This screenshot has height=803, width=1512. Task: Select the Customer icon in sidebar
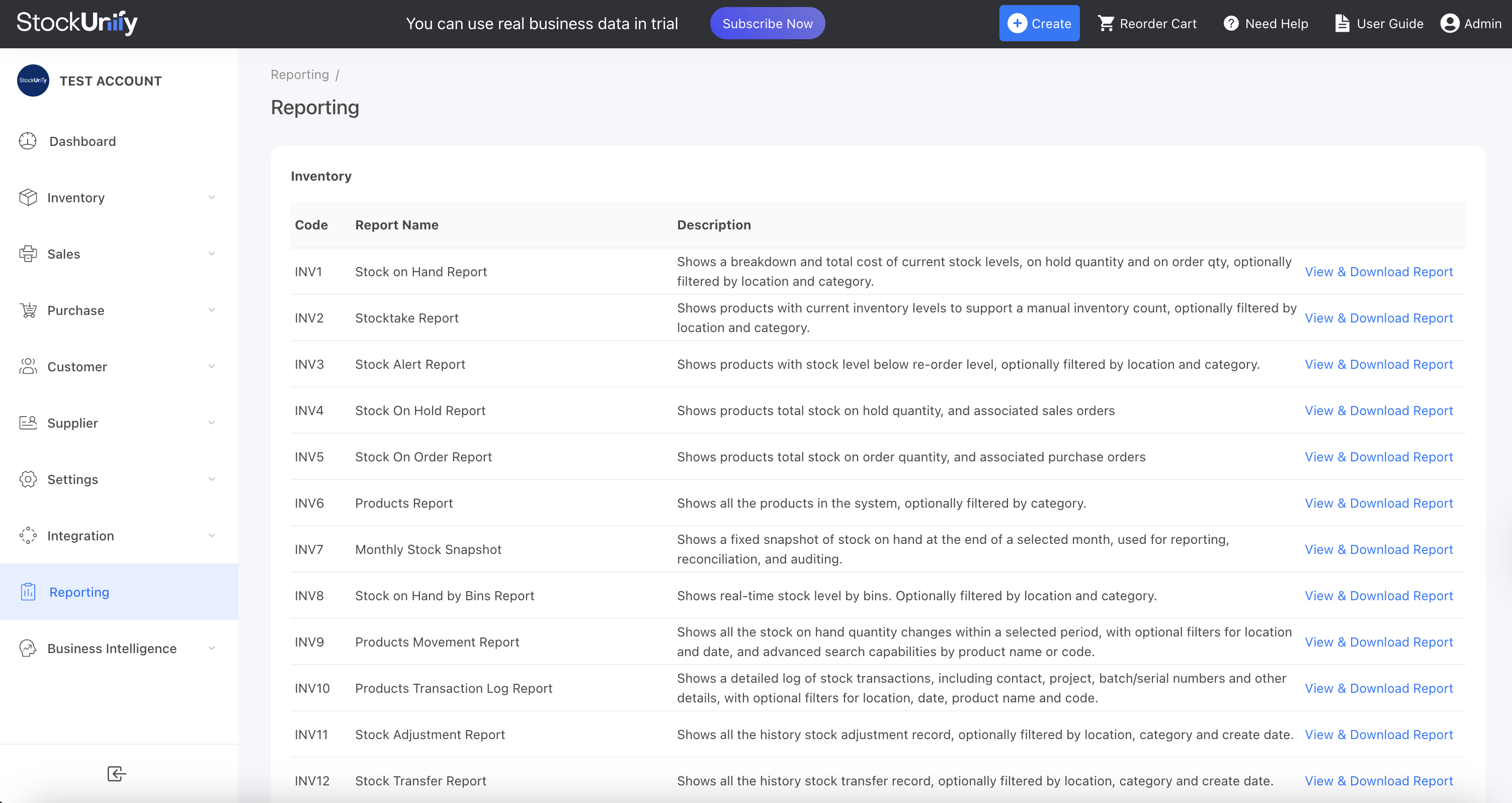tap(28, 366)
